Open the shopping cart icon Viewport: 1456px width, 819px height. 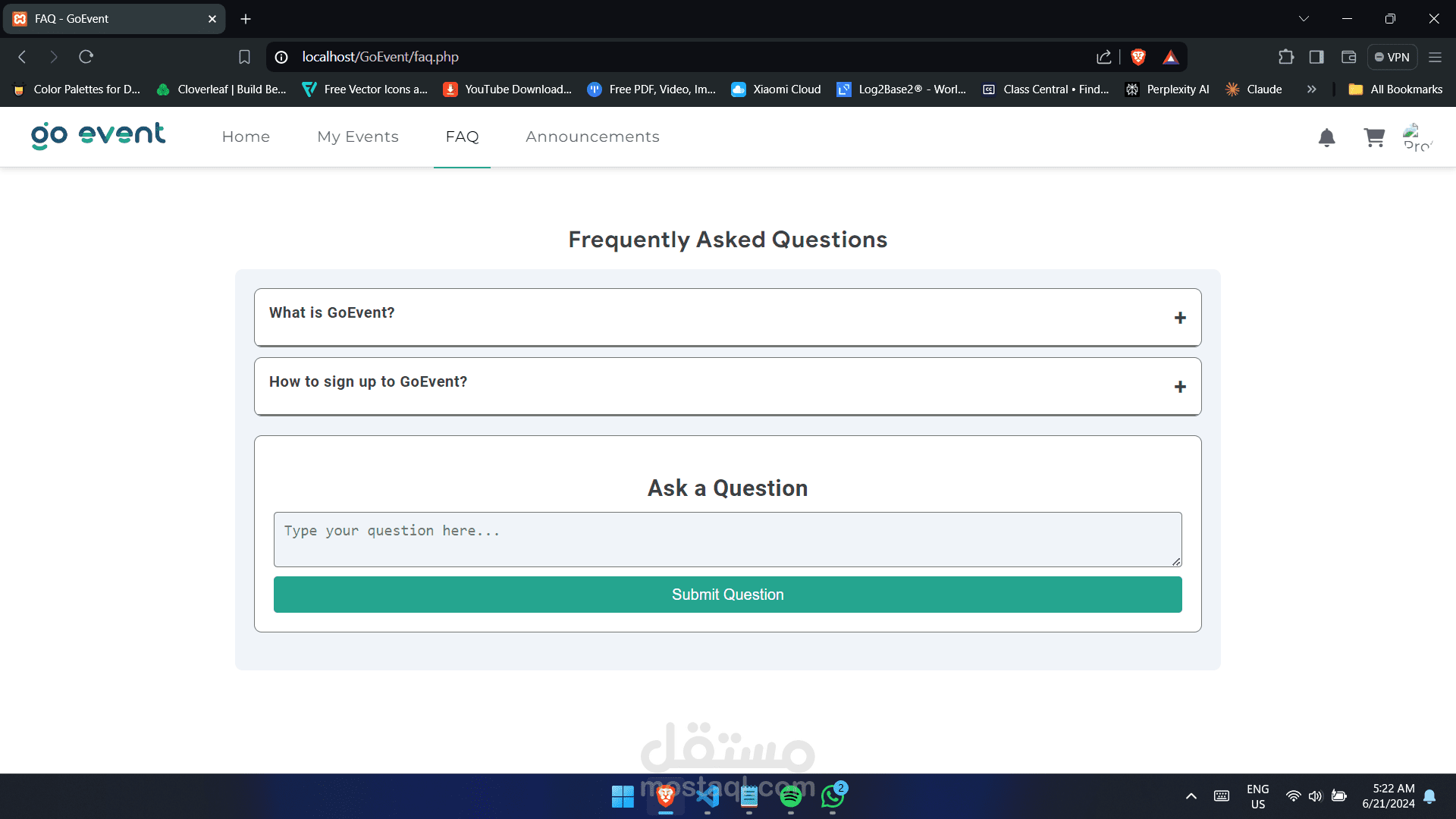(1374, 137)
